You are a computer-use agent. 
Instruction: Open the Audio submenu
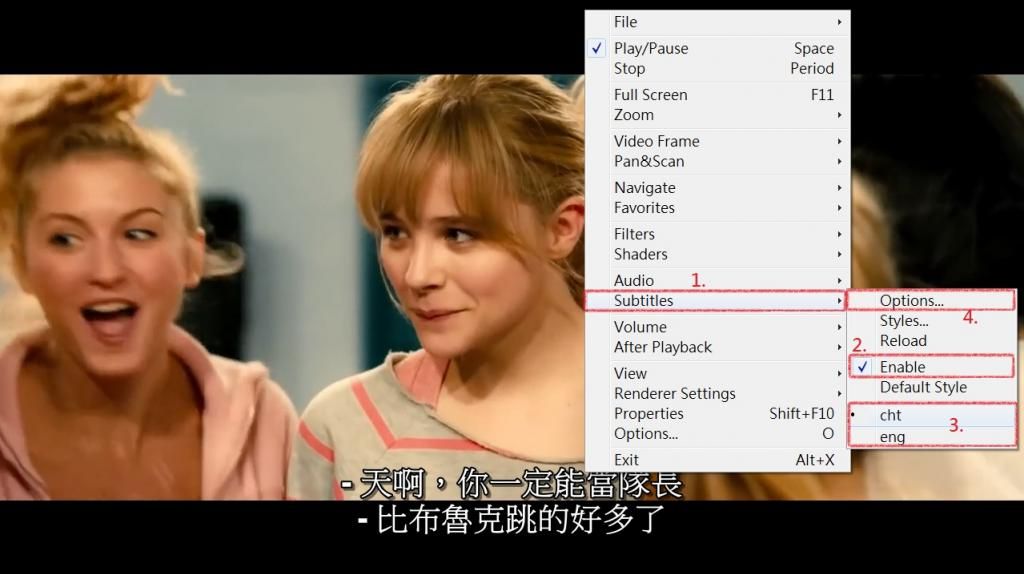click(717, 280)
